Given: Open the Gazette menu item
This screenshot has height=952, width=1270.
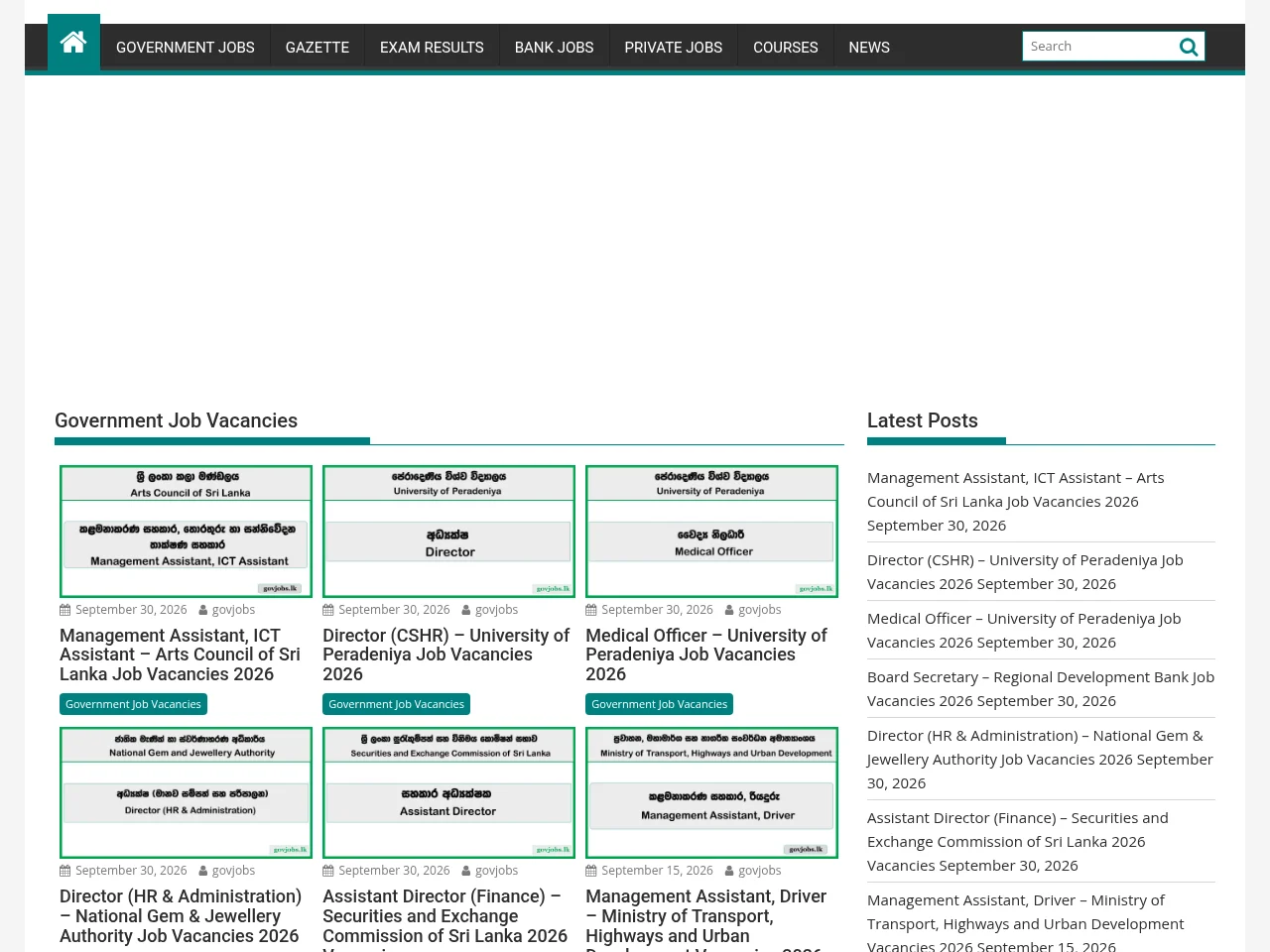Looking at the screenshot, I should (x=317, y=48).
